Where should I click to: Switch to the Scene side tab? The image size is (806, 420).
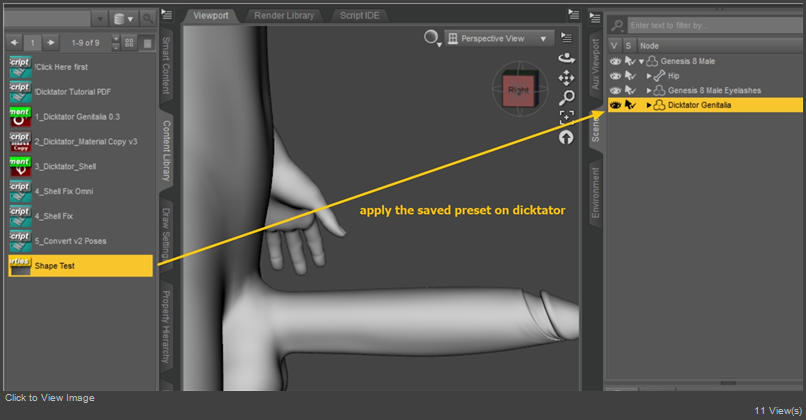(x=595, y=130)
